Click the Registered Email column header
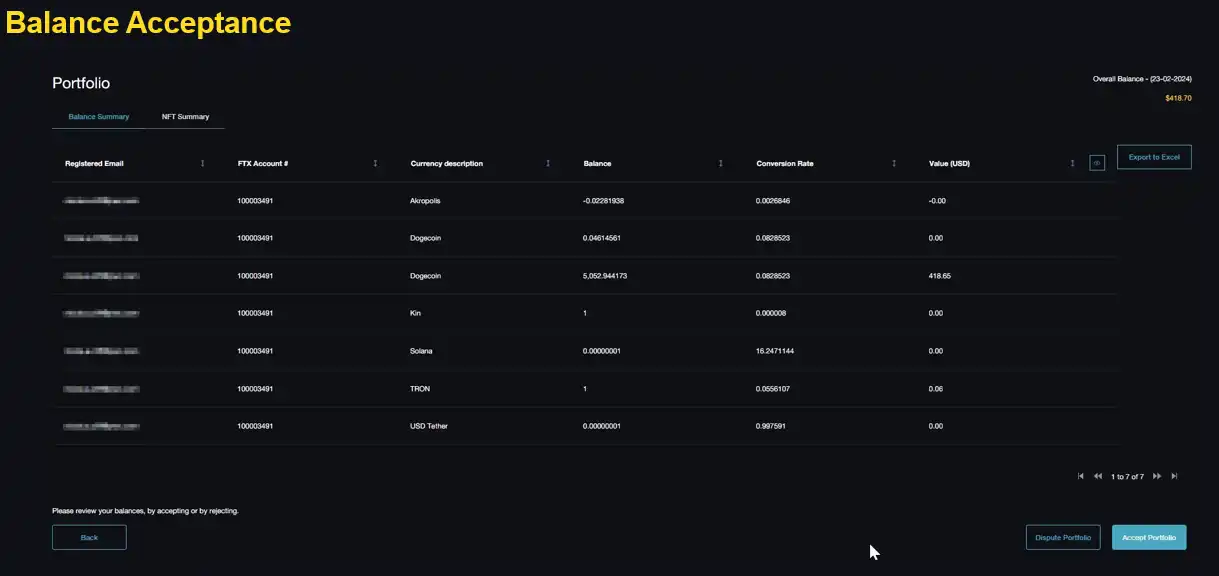 pos(94,163)
